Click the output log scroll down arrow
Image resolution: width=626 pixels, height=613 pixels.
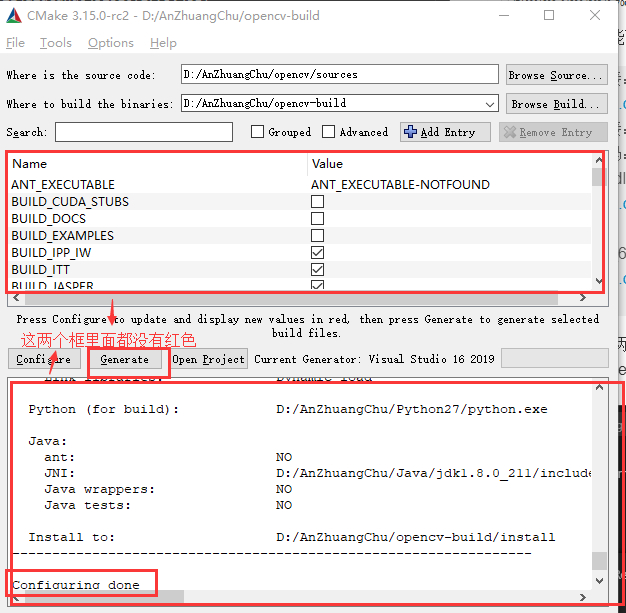point(599,581)
